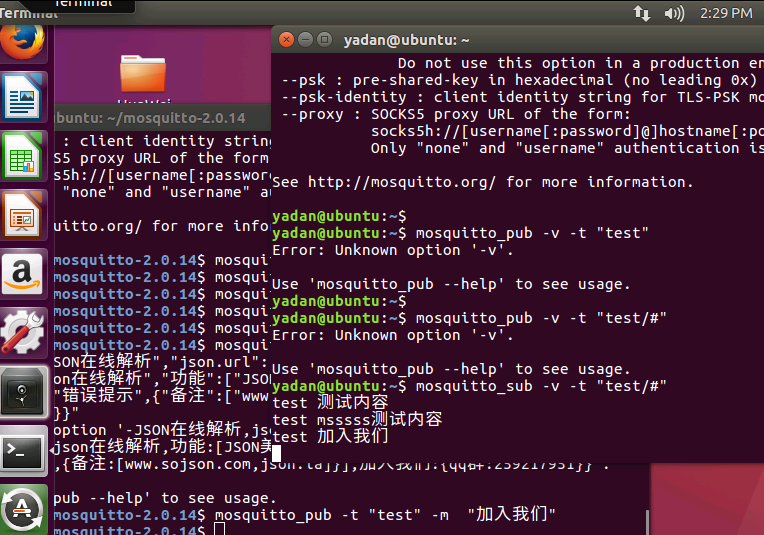Launch LibreOffice Calc spreadsheet app
The width and height of the screenshot is (764, 535).
pos(22,156)
